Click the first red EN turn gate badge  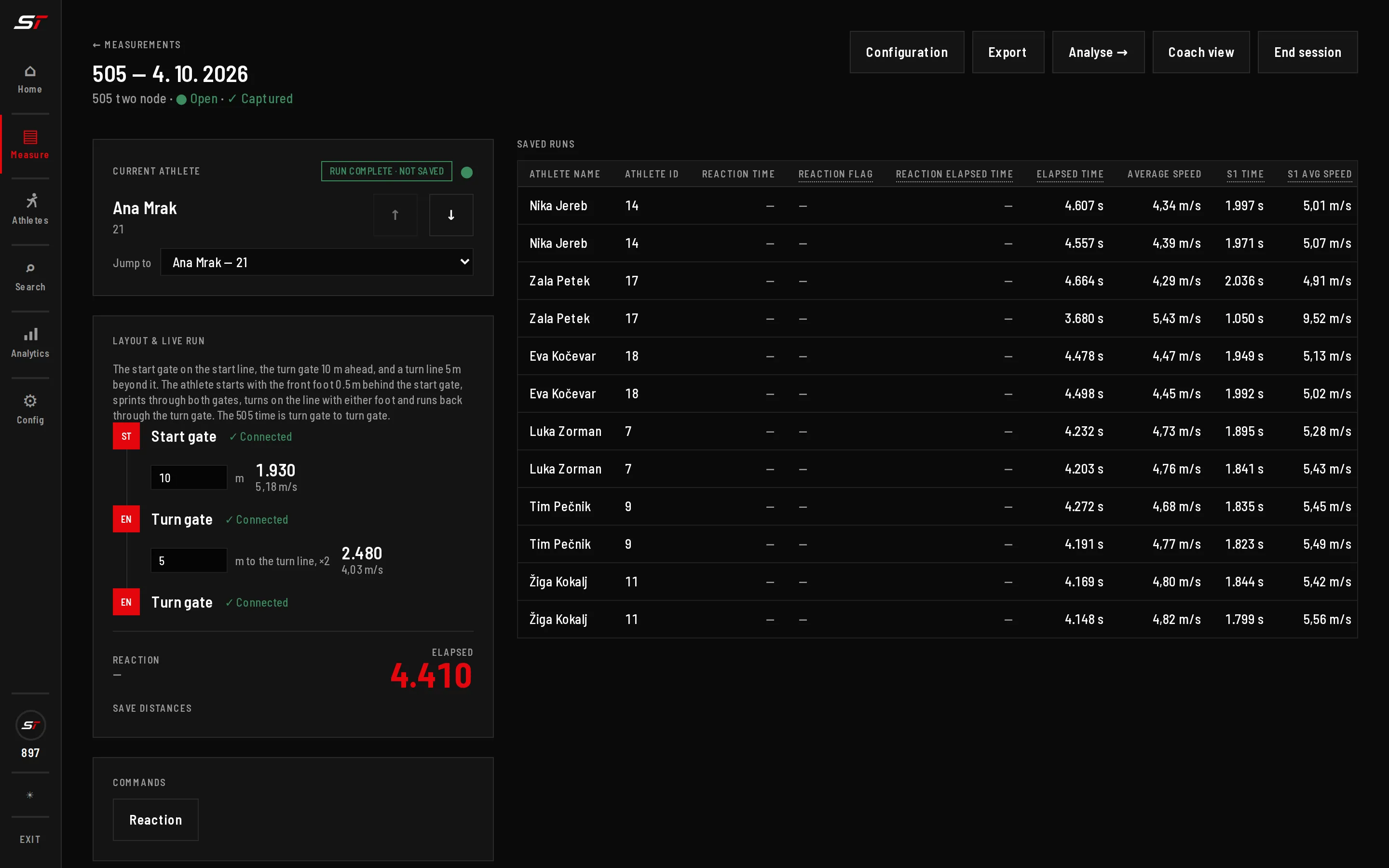tap(126, 519)
